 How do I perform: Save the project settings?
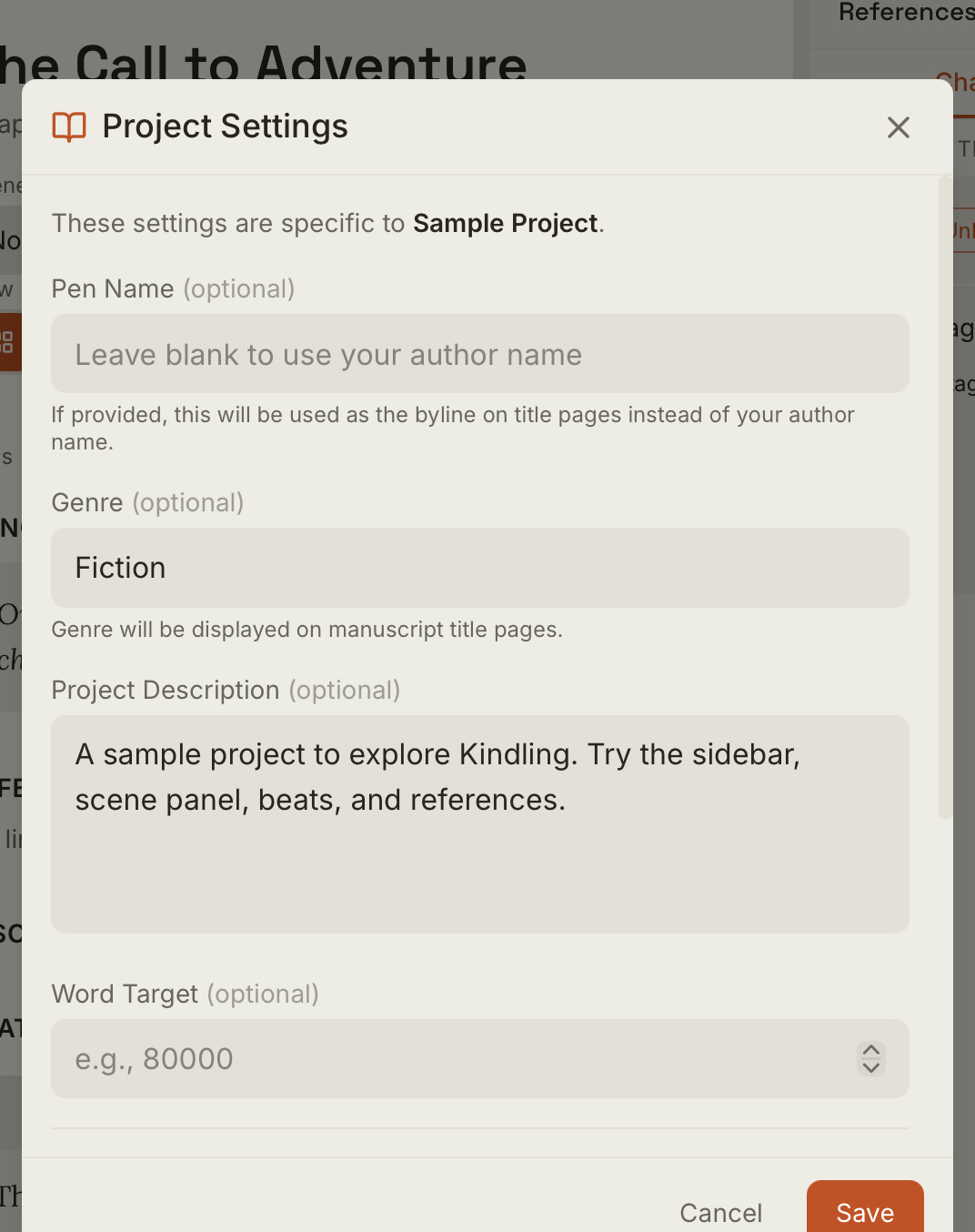[864, 1212]
